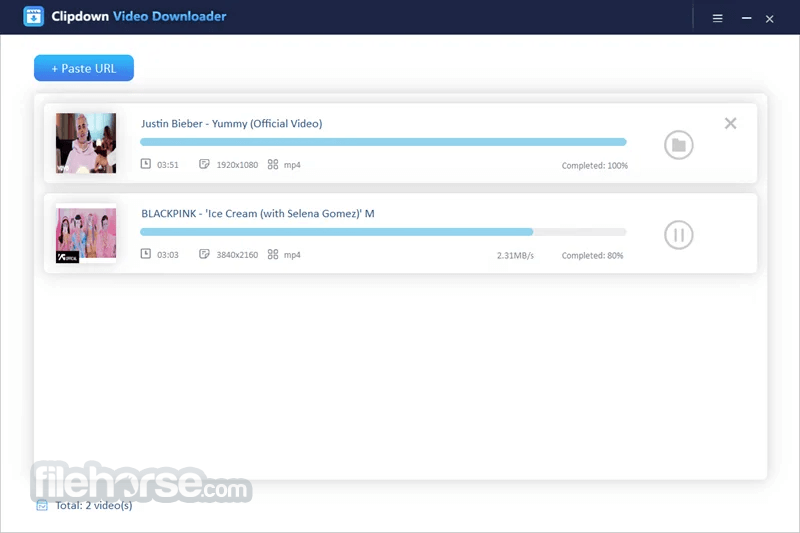
Task: Click the Yummy download progress bar
Action: click(x=383, y=142)
